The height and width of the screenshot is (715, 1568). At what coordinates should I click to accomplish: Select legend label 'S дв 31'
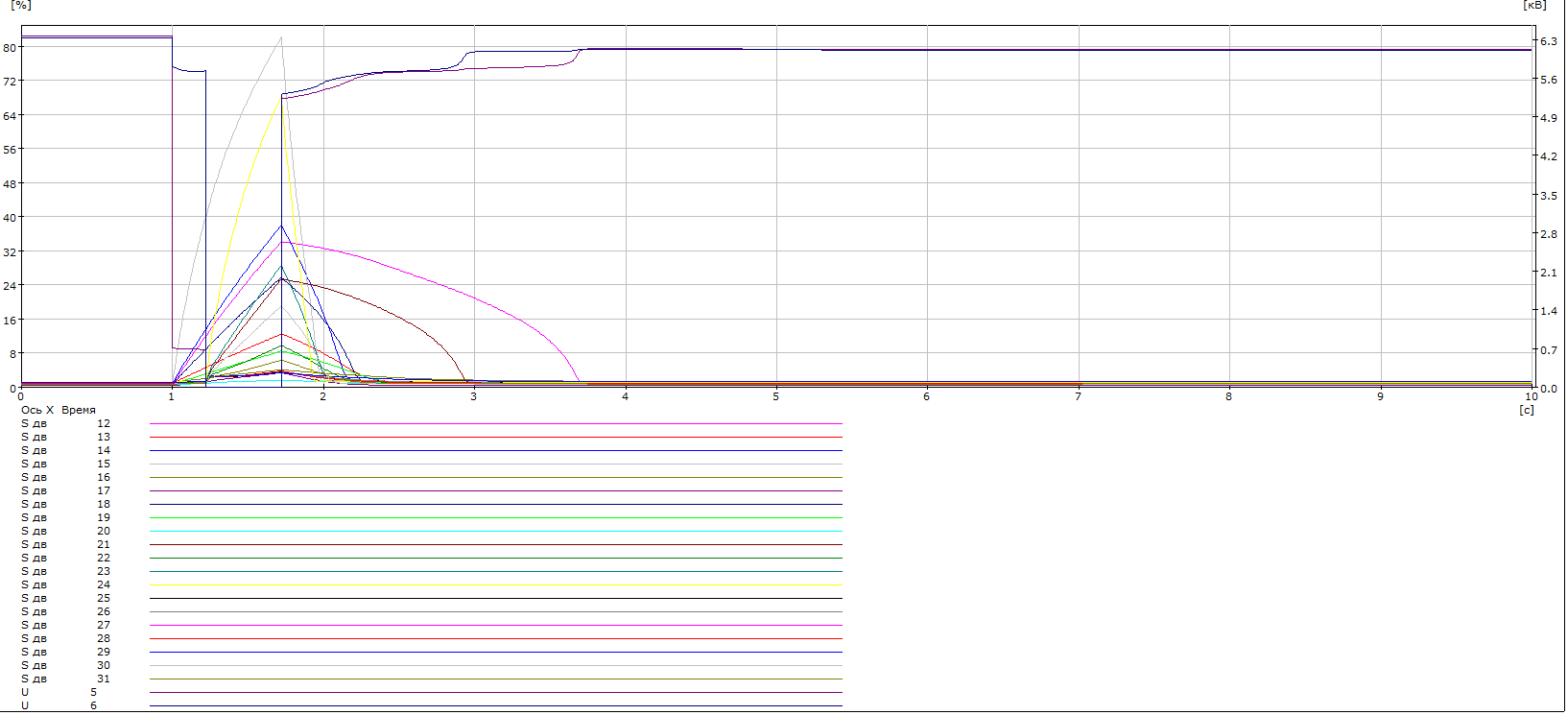click(65, 679)
